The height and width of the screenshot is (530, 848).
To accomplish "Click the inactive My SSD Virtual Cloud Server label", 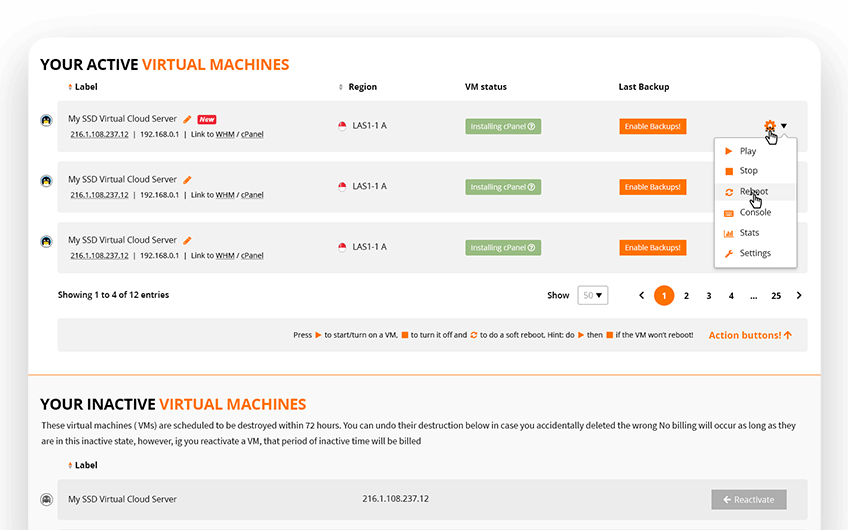I will (x=122, y=499).
